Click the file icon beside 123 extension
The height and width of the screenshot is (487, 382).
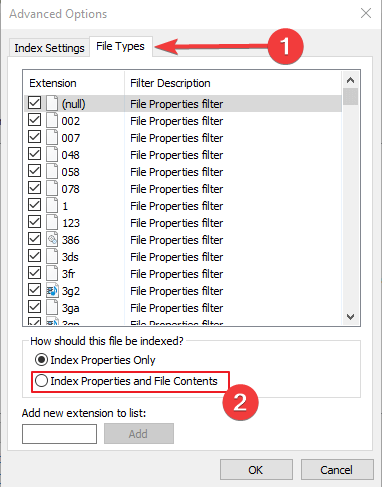point(52,223)
